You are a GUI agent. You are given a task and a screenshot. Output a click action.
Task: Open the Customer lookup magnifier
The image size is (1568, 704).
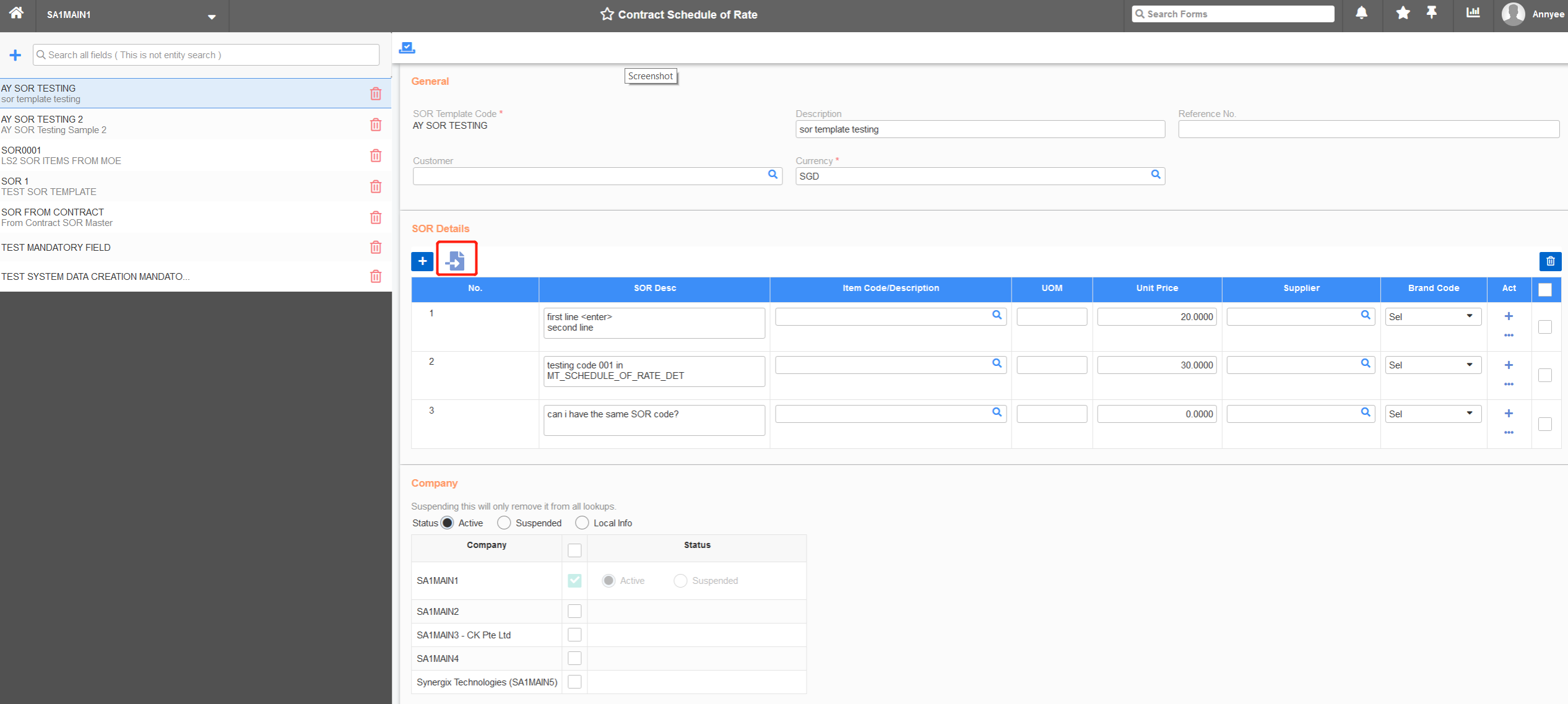pos(773,175)
